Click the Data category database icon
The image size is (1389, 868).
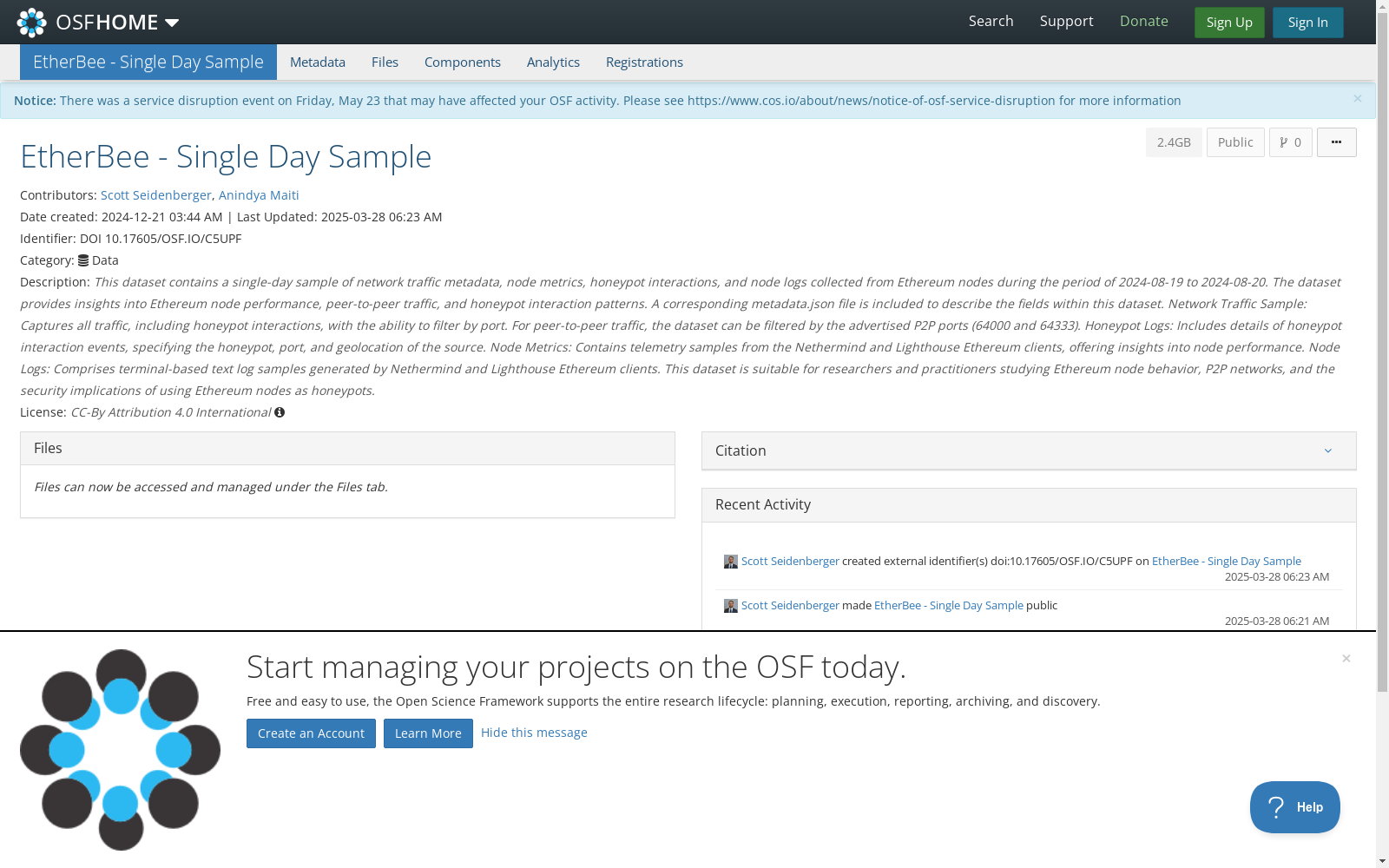(83, 260)
